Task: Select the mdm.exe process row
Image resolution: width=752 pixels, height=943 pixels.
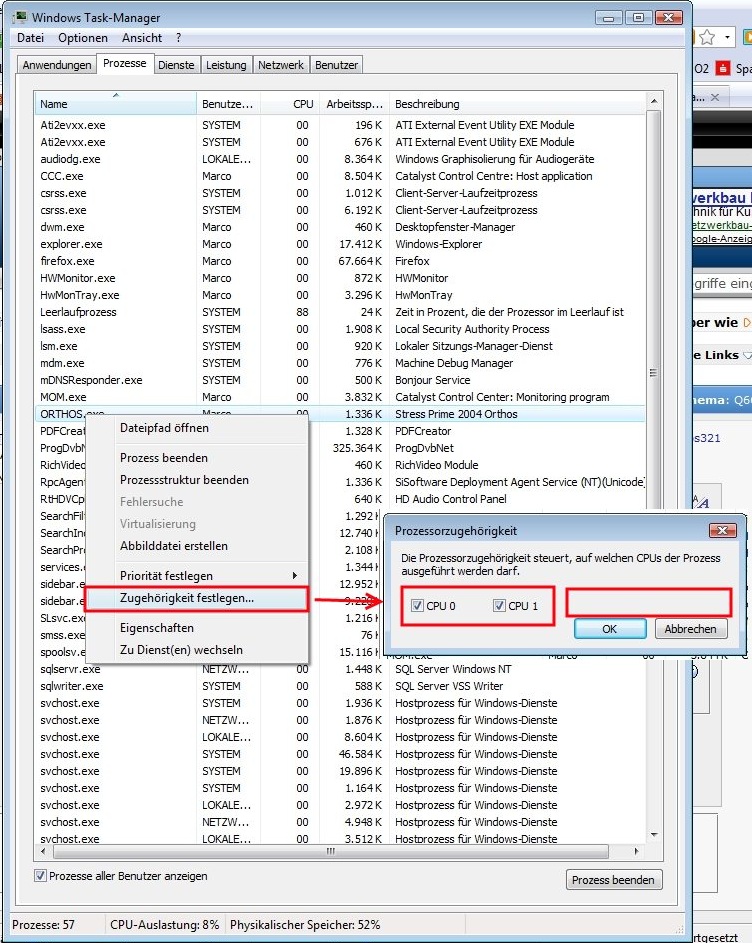Action: [x=340, y=363]
